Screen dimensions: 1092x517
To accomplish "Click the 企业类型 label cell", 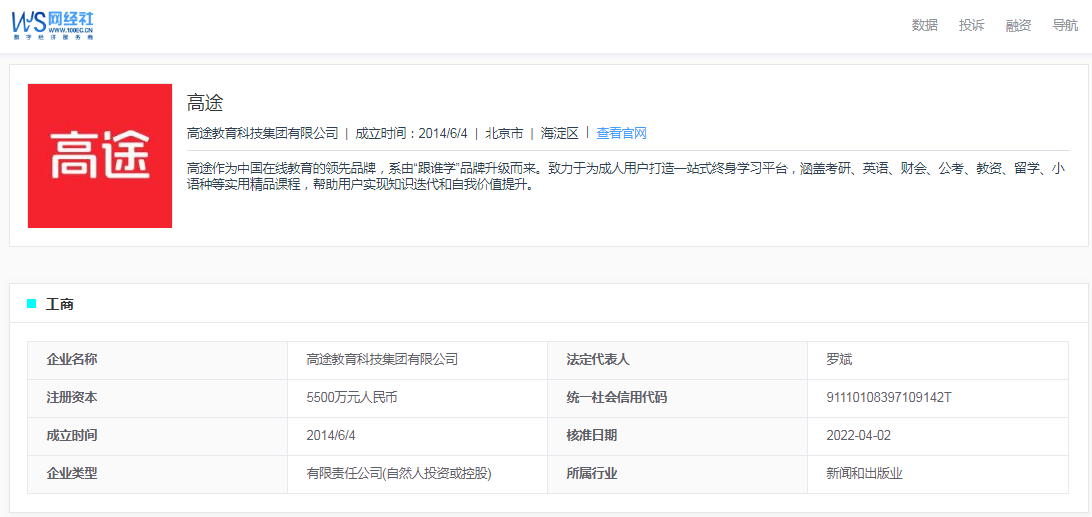I will [x=157, y=474].
